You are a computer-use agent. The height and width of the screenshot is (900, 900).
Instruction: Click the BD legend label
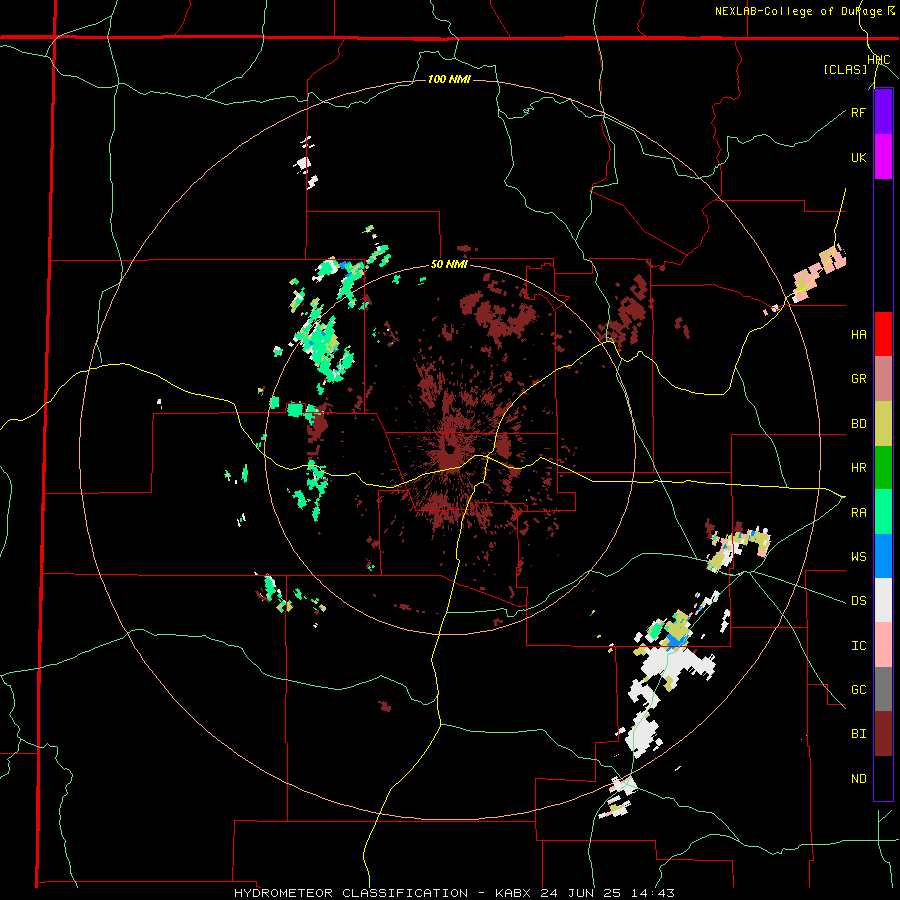[x=859, y=424]
